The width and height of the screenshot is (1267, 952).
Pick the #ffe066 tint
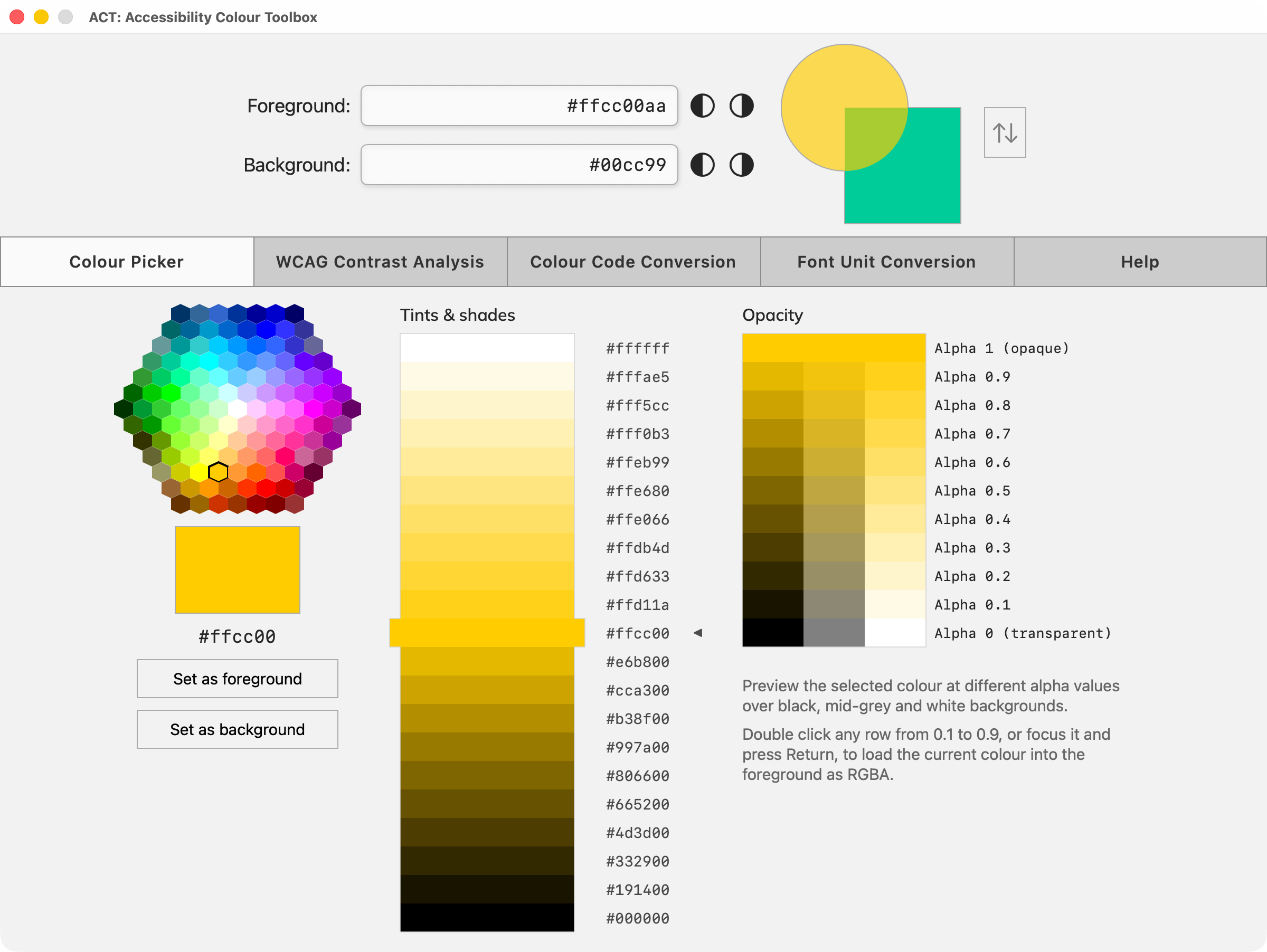click(x=487, y=519)
